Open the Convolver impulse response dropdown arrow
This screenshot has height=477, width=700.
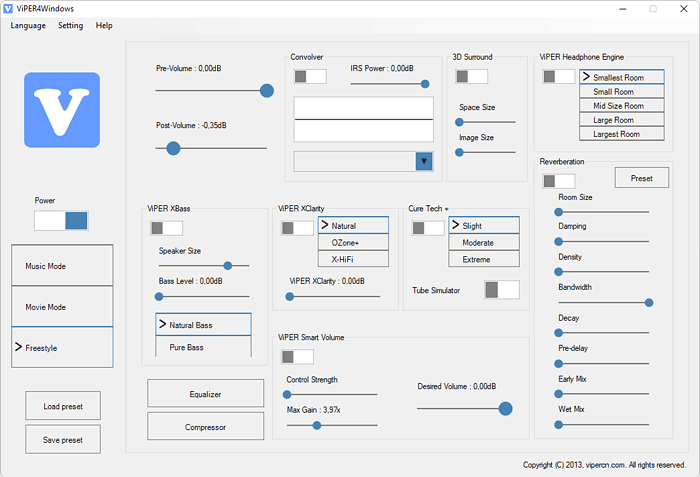click(x=424, y=161)
